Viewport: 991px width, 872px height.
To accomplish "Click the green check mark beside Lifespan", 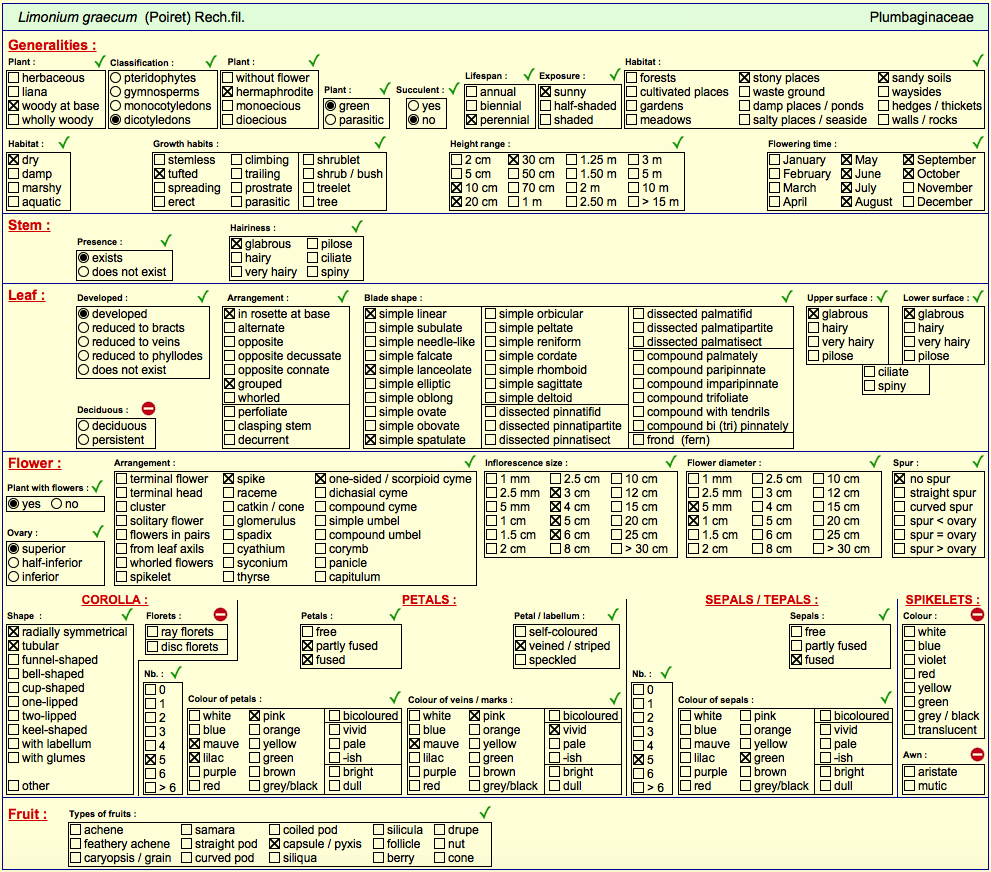I will point(529,75).
